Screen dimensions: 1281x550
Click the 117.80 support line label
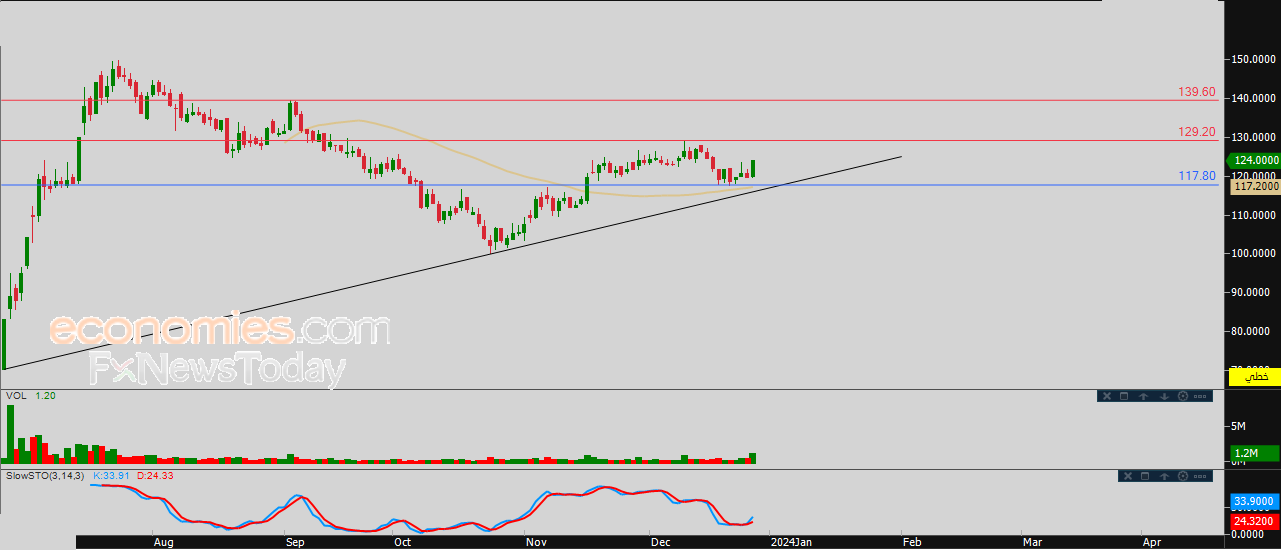[1197, 176]
